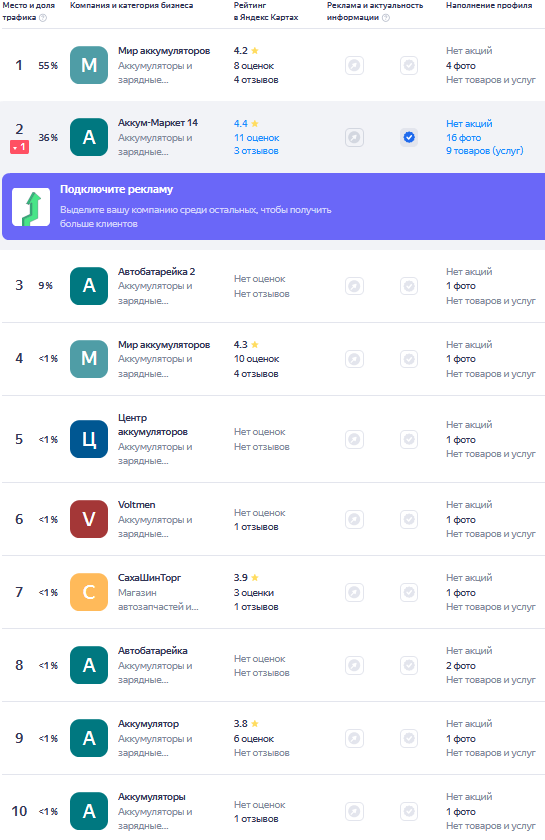Open the '11 оценок' link

(256, 138)
